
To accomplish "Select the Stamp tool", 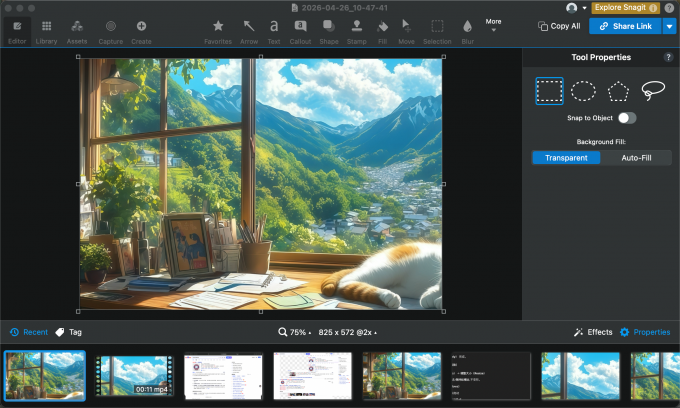I will click(356, 32).
